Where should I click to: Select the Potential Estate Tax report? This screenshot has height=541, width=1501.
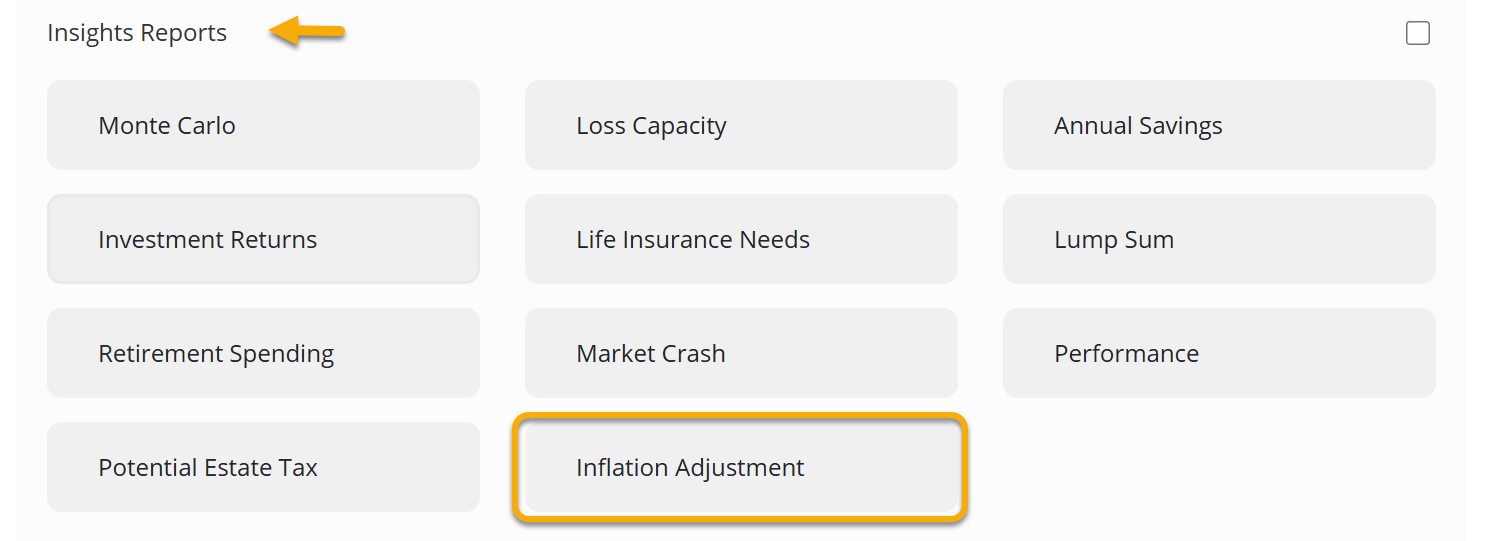tap(263, 467)
